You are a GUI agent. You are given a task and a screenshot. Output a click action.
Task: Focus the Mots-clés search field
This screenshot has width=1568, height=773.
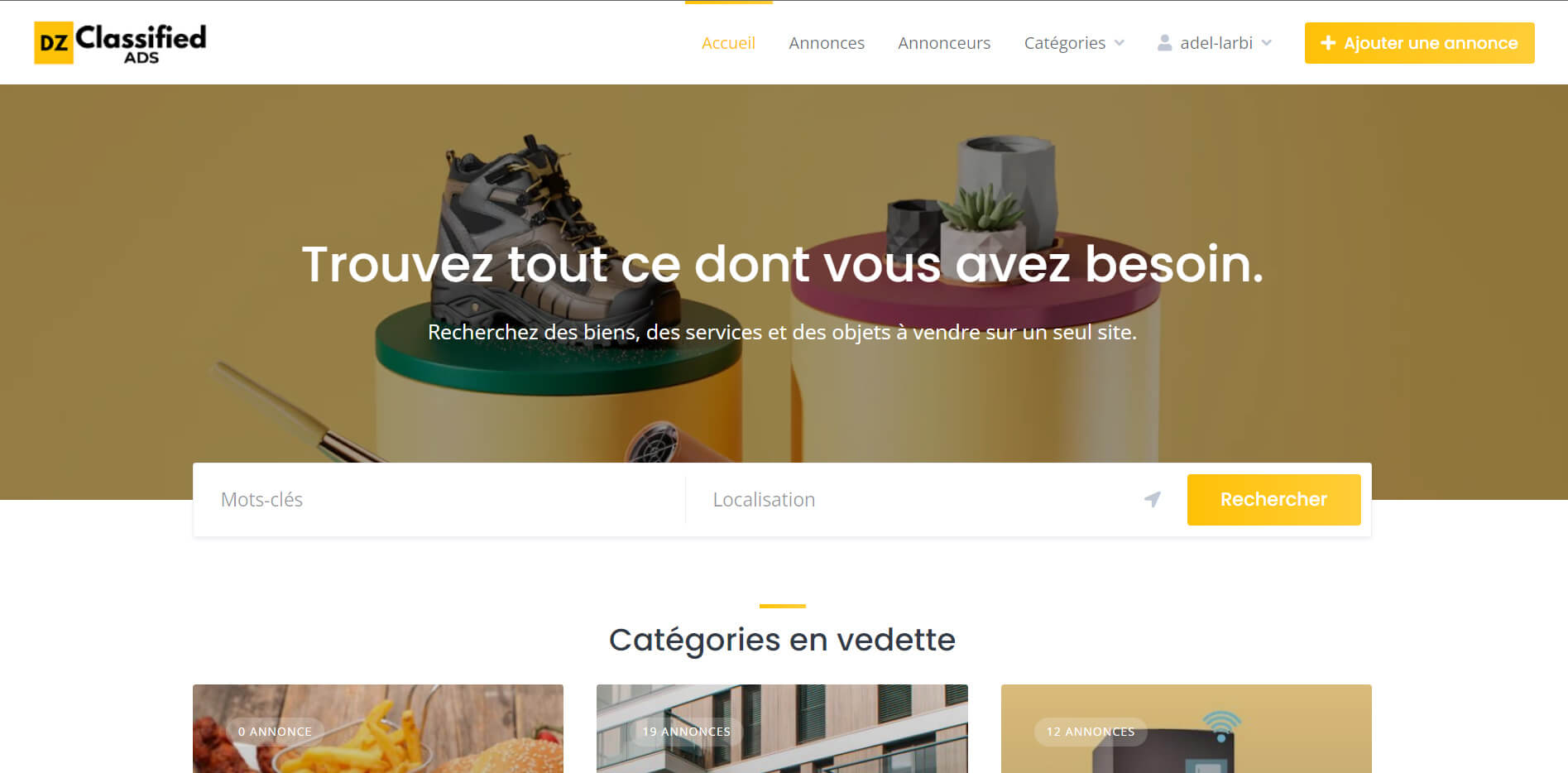point(440,499)
